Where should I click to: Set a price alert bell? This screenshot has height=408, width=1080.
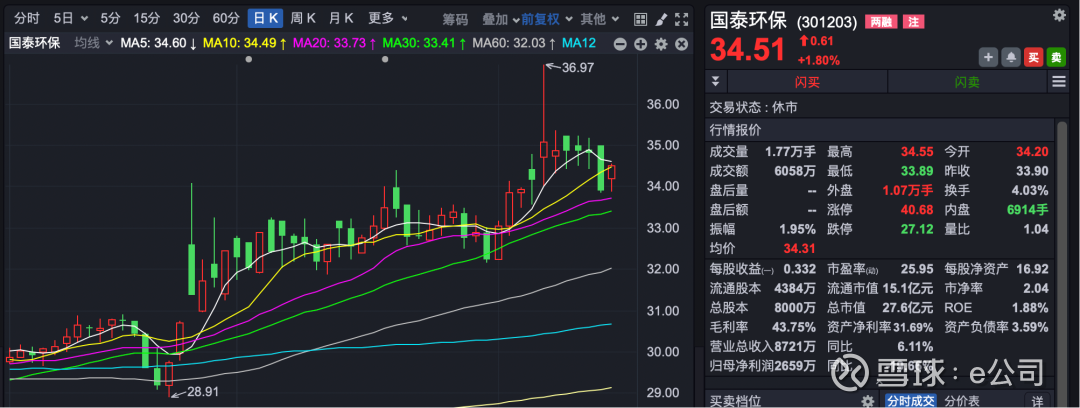click(1010, 57)
